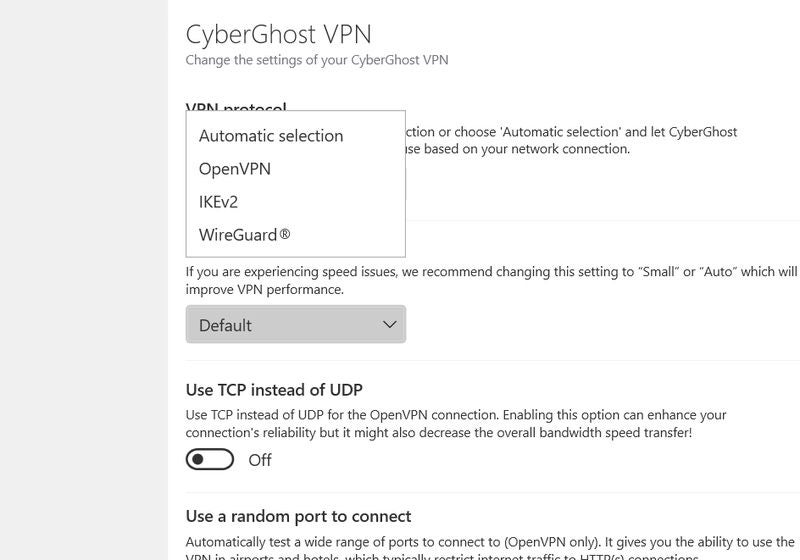Image resolution: width=800 pixels, height=560 pixels.
Task: Click the Off label beside TCP toggle
Action: coord(260,460)
